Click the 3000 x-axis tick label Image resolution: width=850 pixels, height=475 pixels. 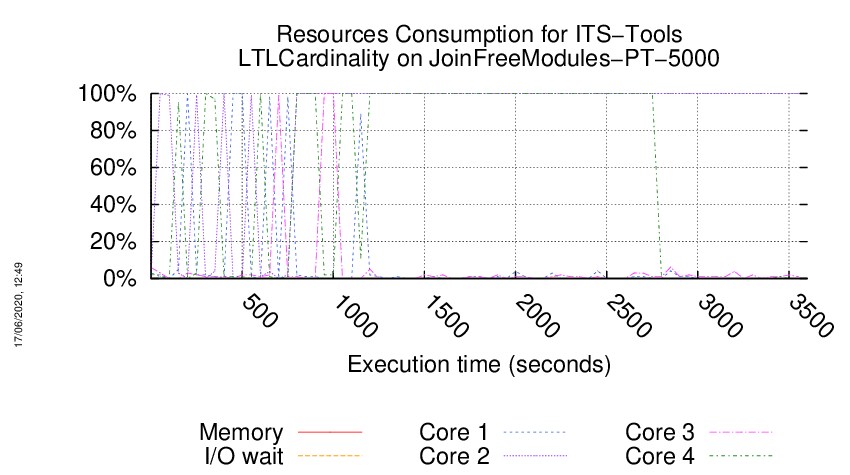tap(719, 316)
